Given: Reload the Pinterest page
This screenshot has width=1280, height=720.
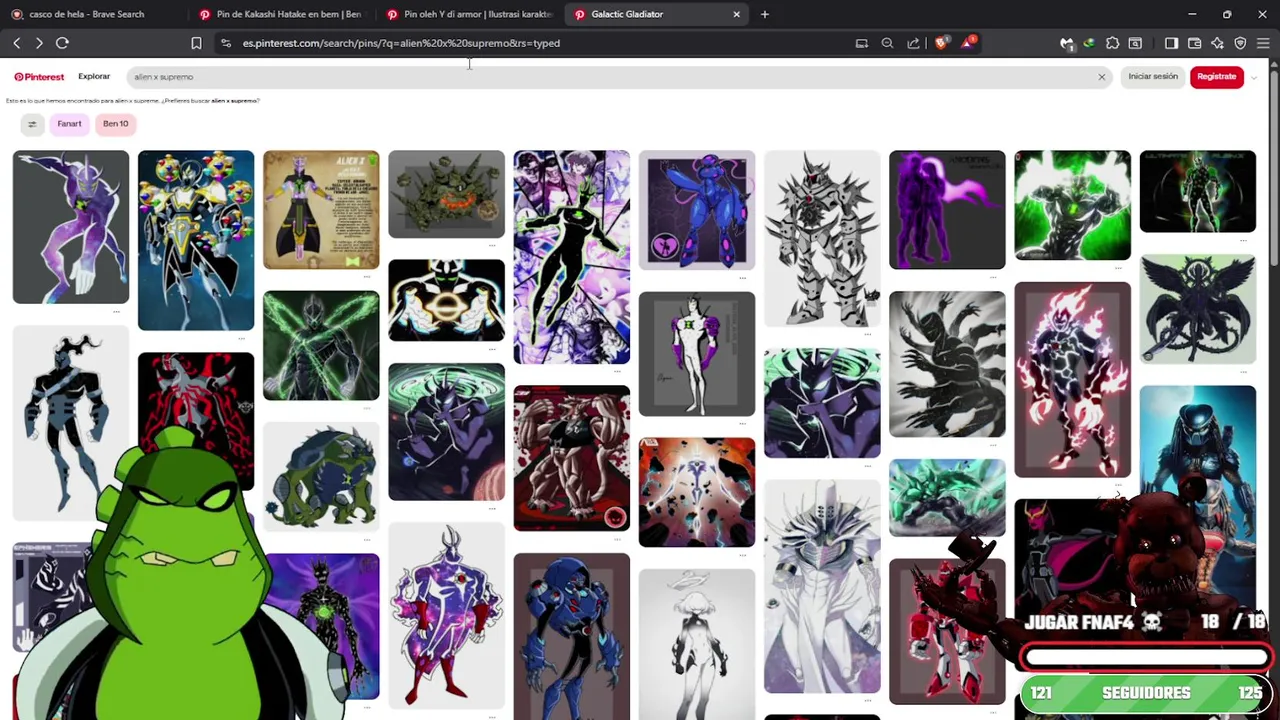Looking at the screenshot, I should pyautogui.click(x=62, y=43).
